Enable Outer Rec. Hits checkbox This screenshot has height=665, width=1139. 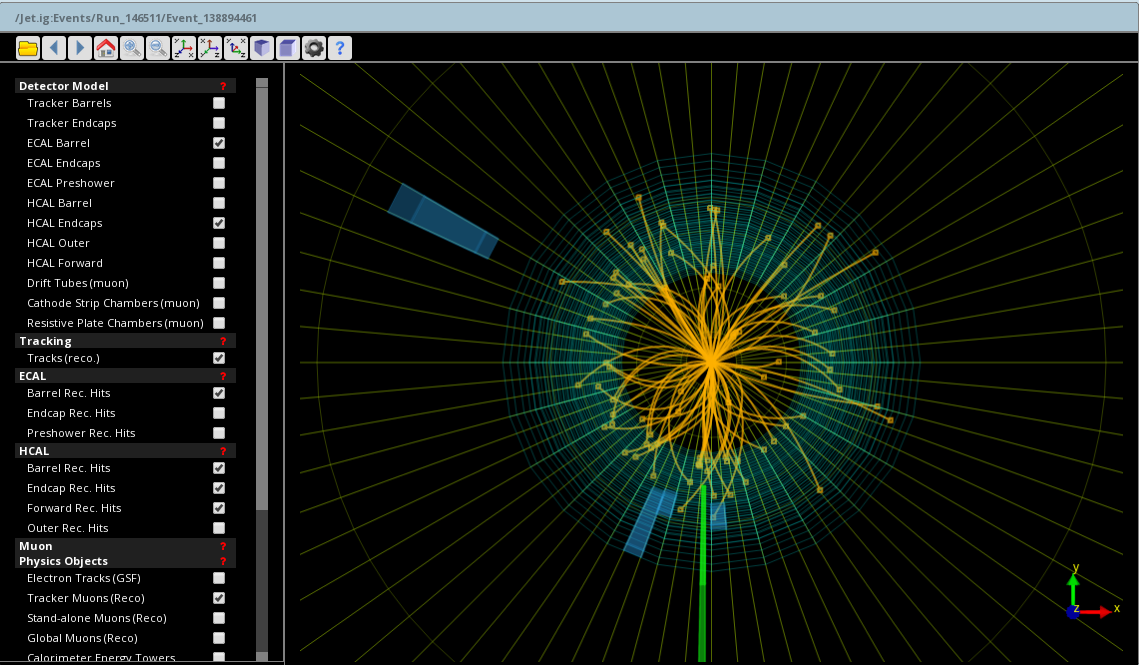[x=219, y=528]
